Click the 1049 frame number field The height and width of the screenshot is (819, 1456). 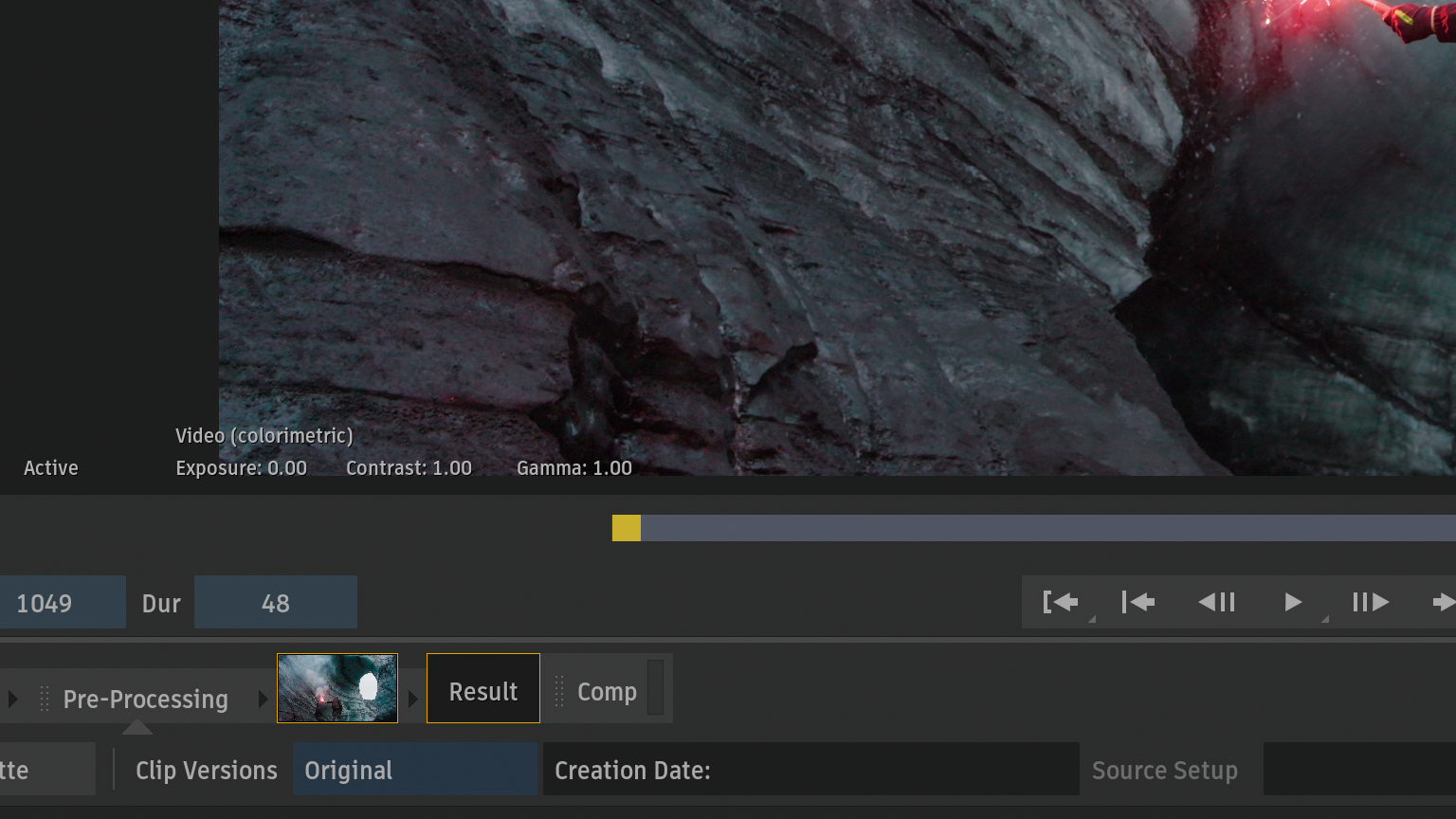pyautogui.click(x=63, y=602)
